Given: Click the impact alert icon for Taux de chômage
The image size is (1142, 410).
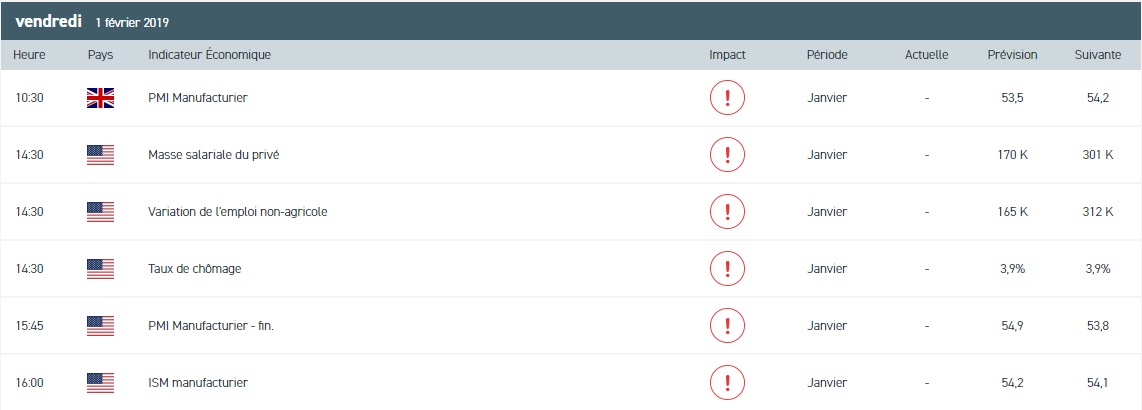Looking at the screenshot, I should tap(727, 269).
